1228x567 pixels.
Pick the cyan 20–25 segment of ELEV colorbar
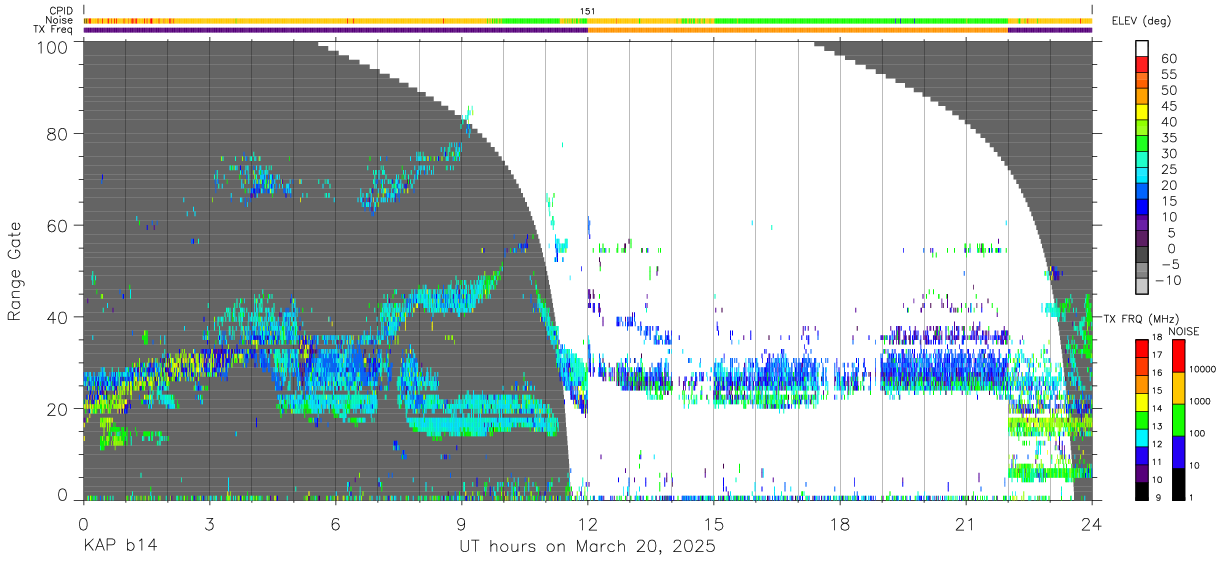point(1142,177)
